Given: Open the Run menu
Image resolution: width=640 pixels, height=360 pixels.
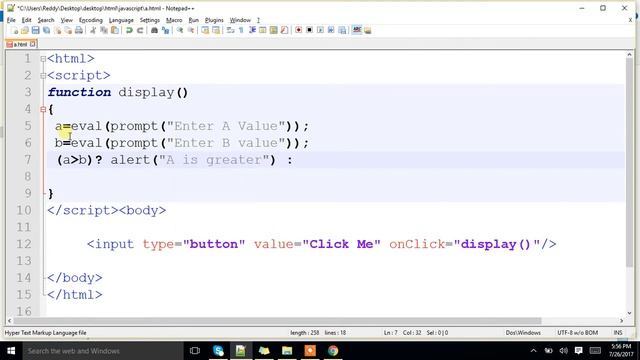Looking at the screenshot, I should click(x=193, y=20).
